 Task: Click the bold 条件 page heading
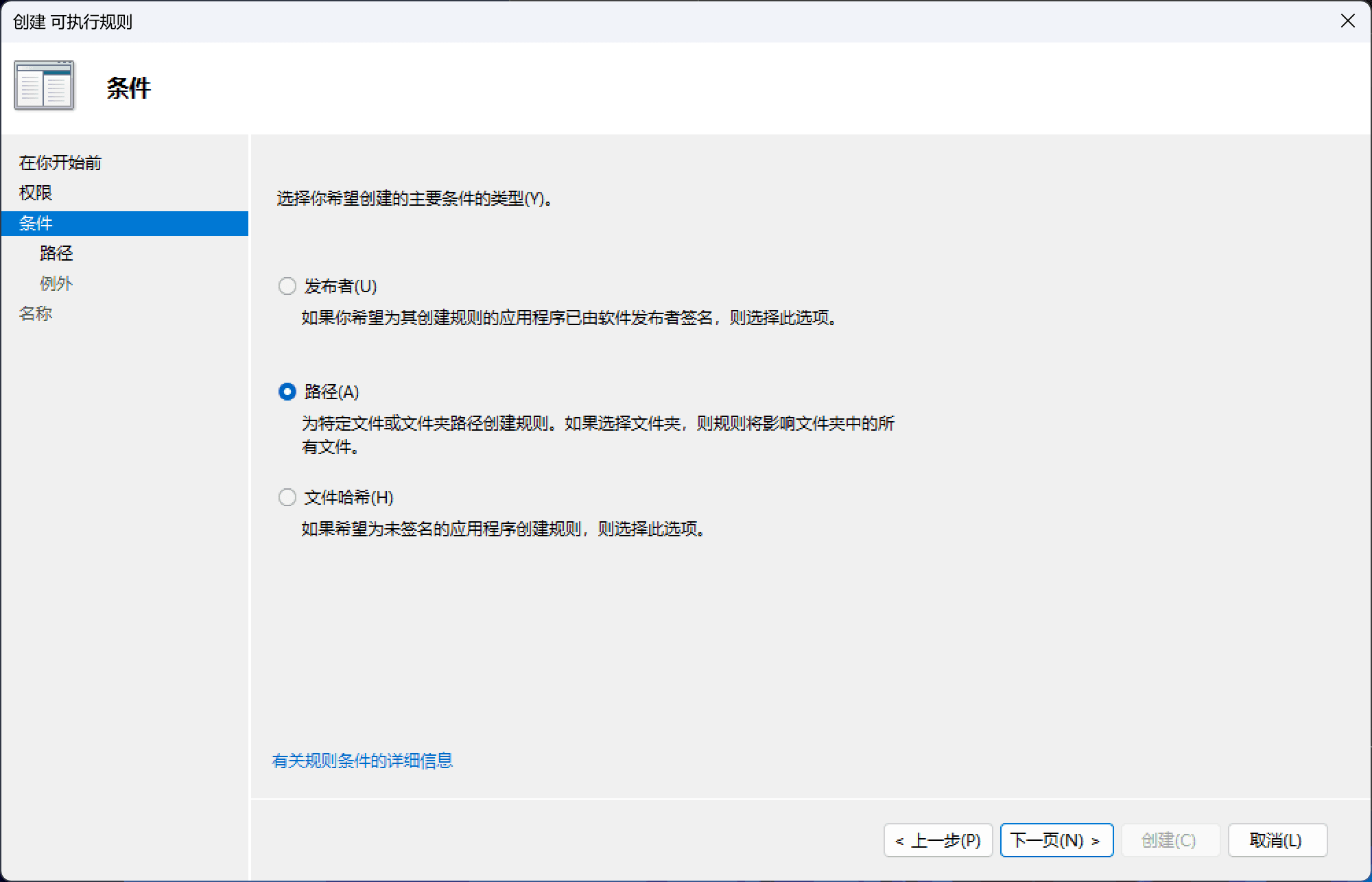[128, 88]
